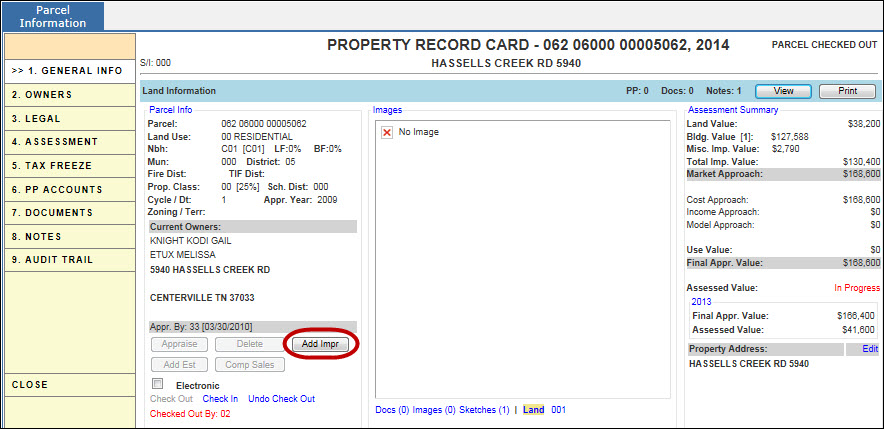Check the Electronic checkbox
The height and width of the screenshot is (429, 884).
click(157, 384)
